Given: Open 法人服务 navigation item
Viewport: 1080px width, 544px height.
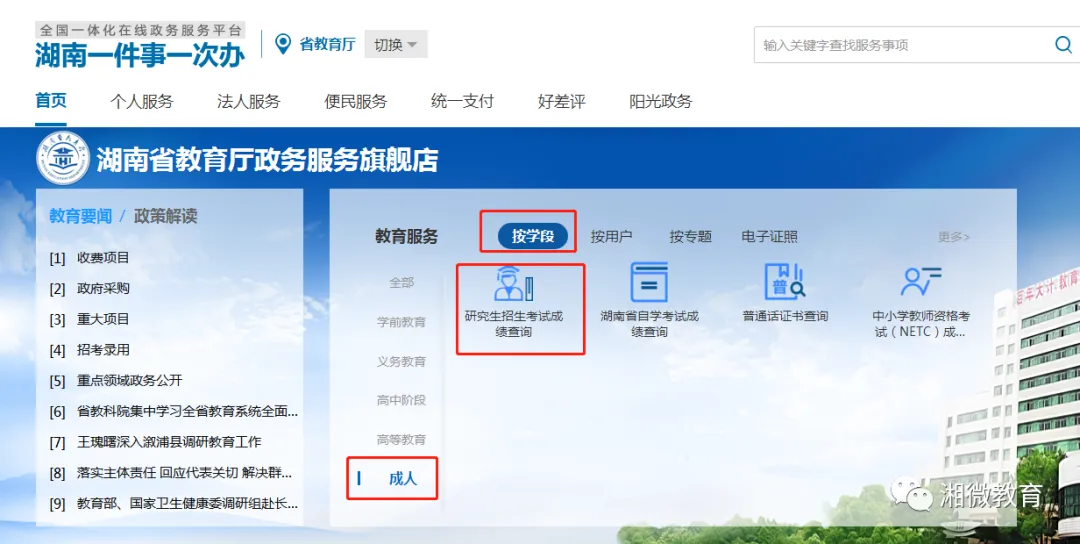Looking at the screenshot, I should [x=249, y=102].
